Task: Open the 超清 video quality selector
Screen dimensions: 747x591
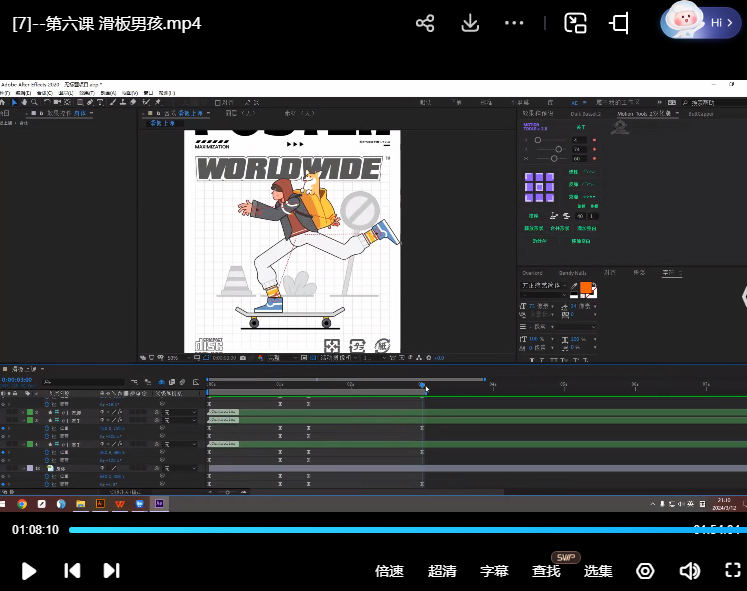Action: (x=442, y=571)
